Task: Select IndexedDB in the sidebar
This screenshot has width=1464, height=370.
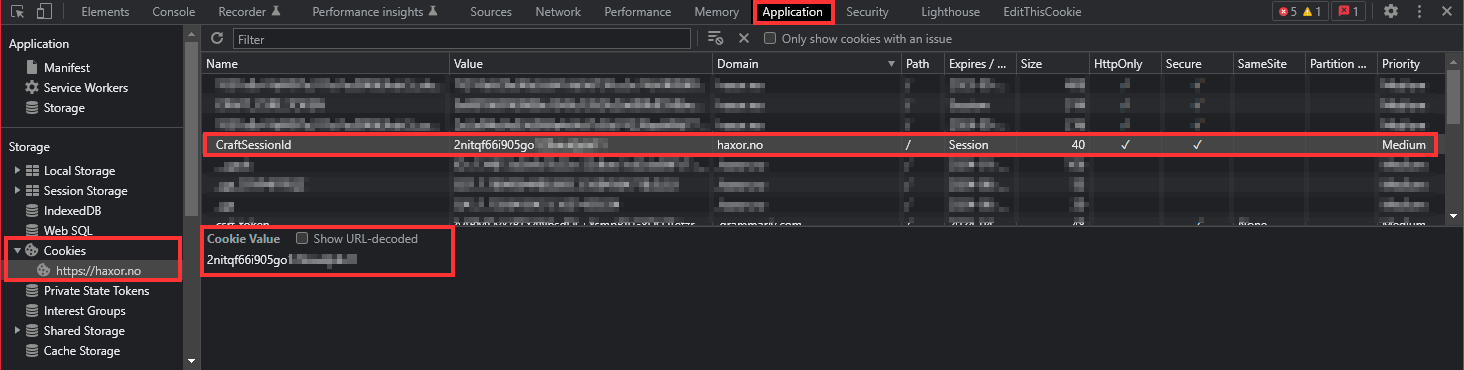Action: tap(72, 211)
